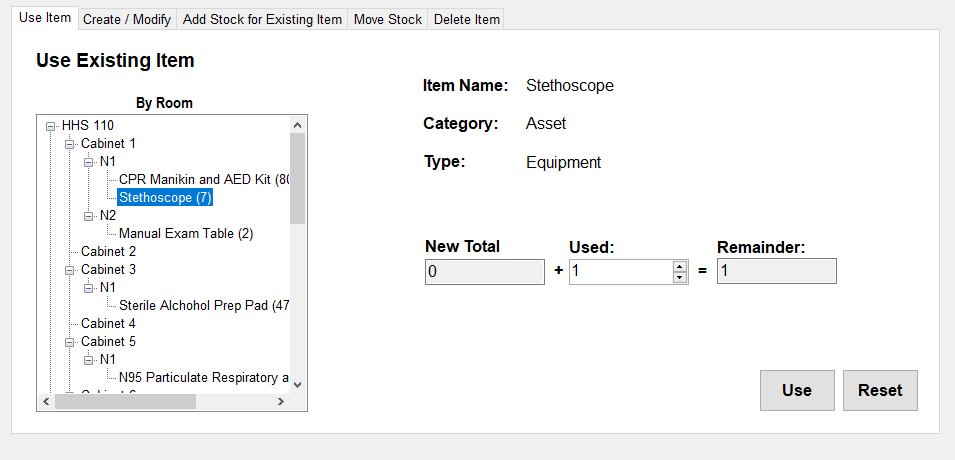The image size is (955, 460).
Task: Click the Use Existing Item heading
Action: tap(115, 60)
